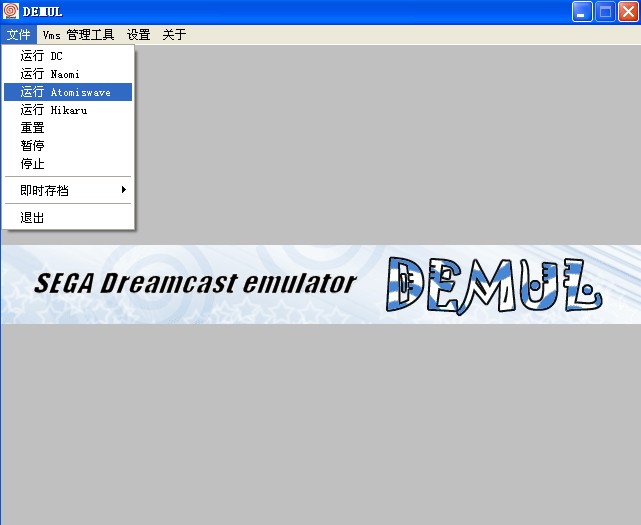This screenshot has width=641, height=525.
Task: Open the 设置 menu
Action: click(139, 35)
